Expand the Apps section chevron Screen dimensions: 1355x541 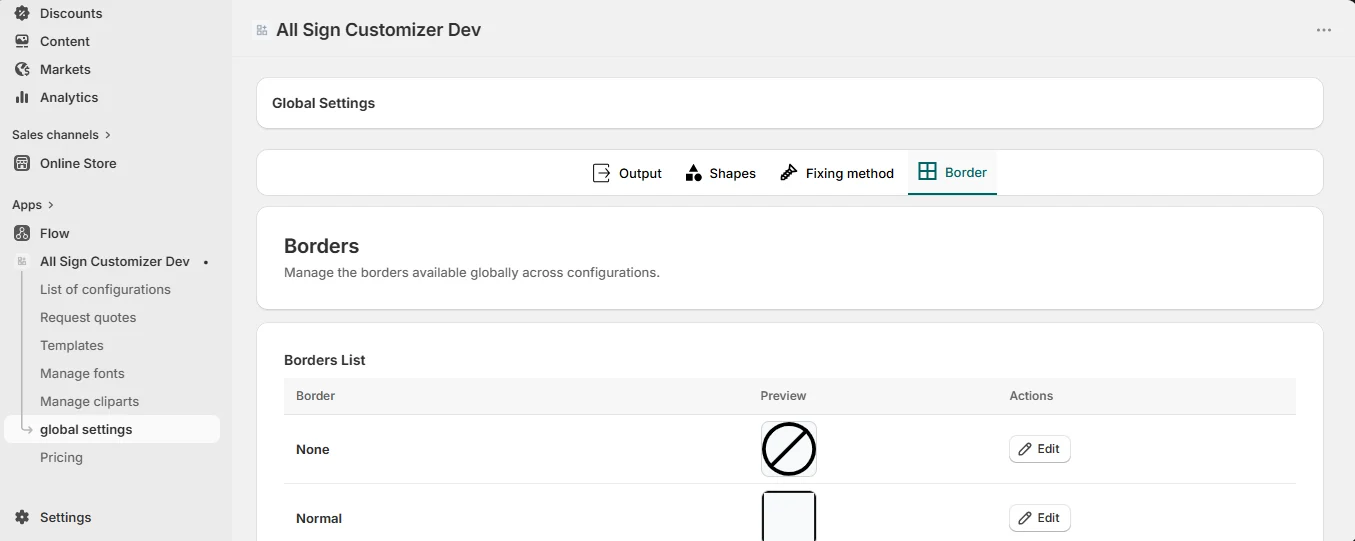[x=51, y=205]
